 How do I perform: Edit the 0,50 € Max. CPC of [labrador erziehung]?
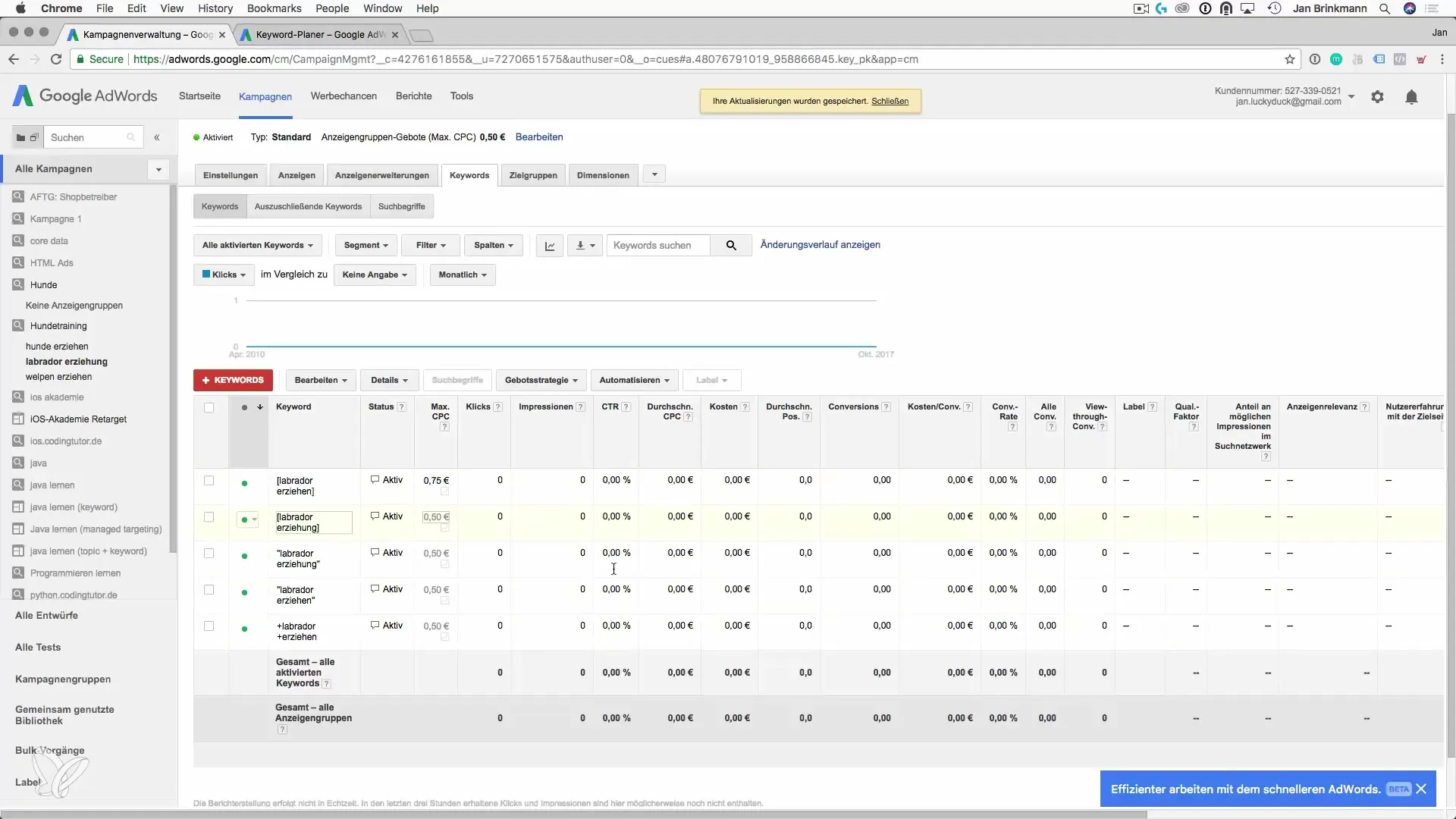pyautogui.click(x=436, y=517)
